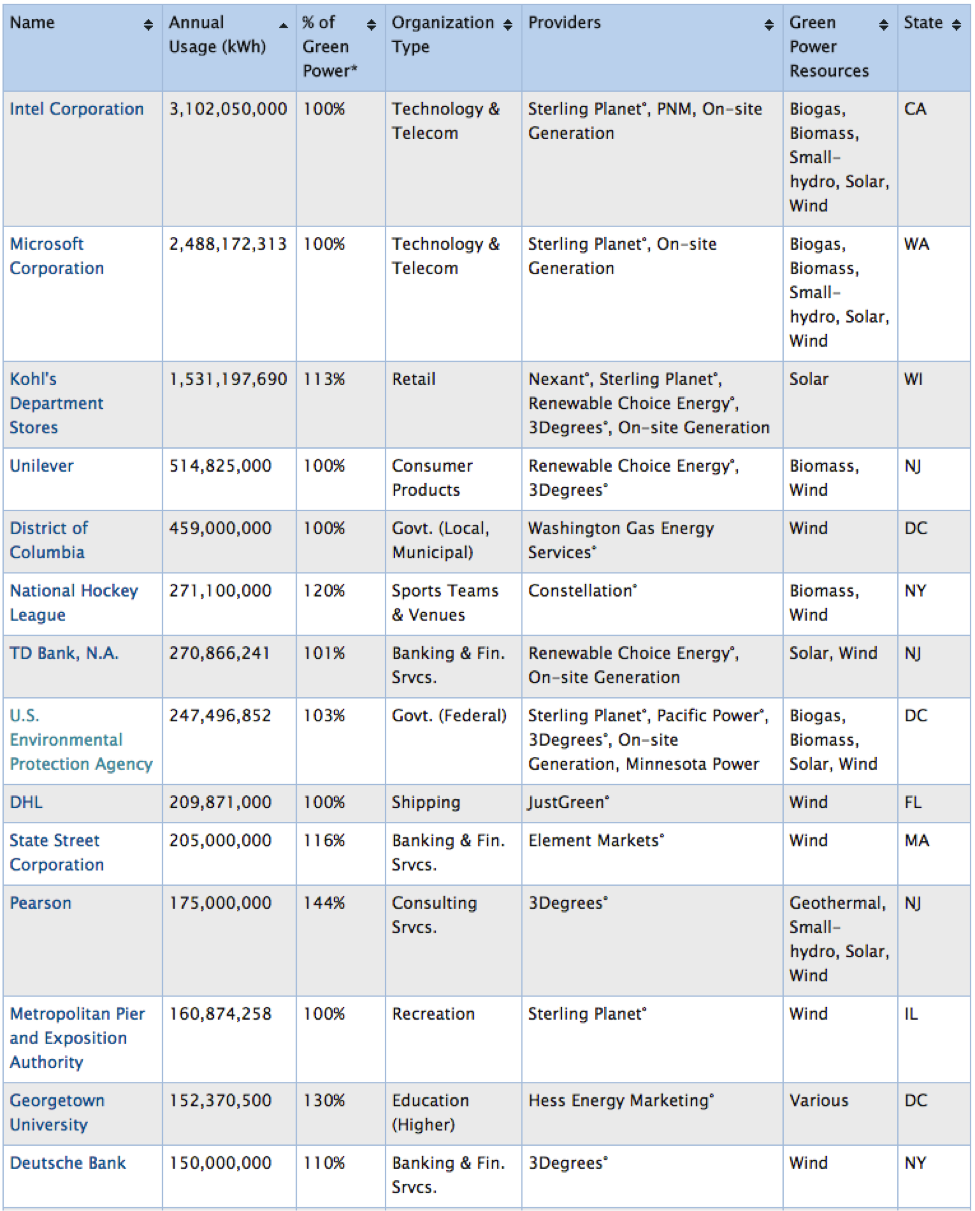This screenshot has height=1211, width=975.
Task: Click the Organization Type header label
Action: coord(443,35)
